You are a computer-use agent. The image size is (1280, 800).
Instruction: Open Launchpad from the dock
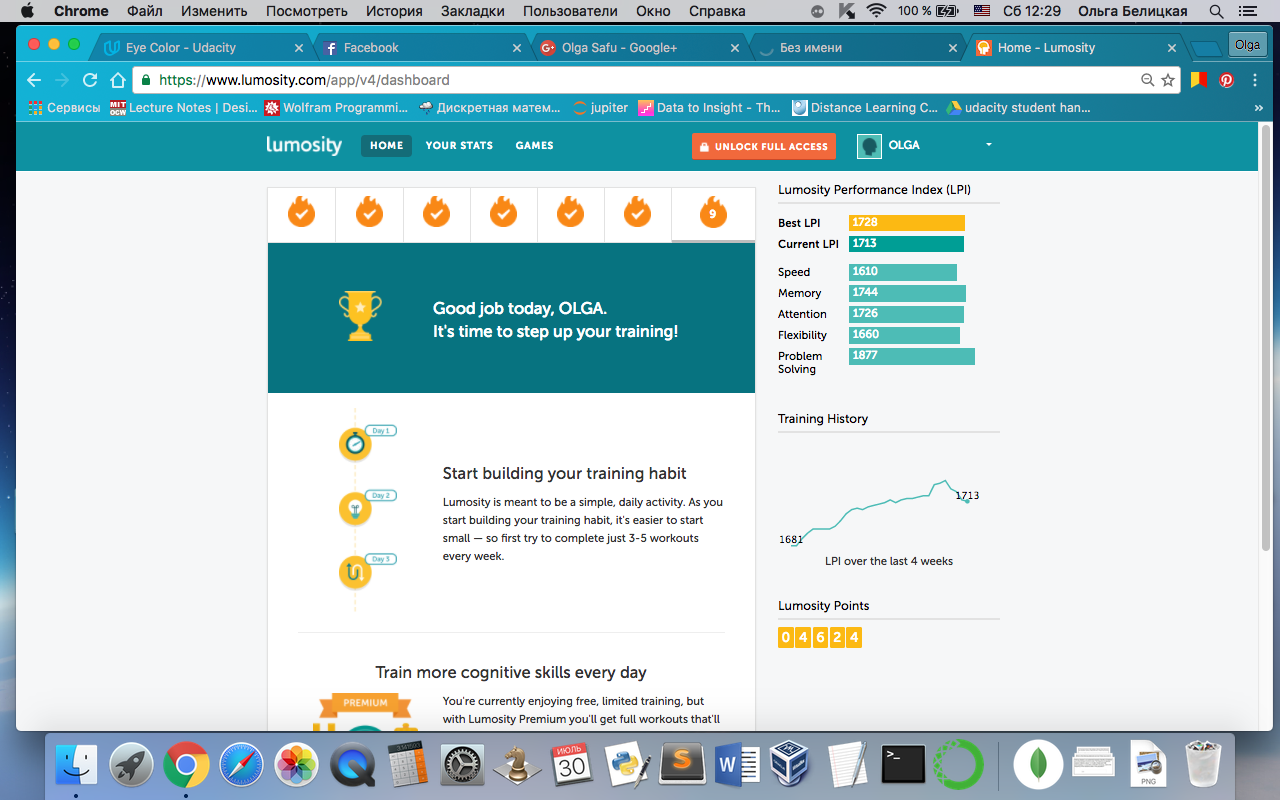(x=131, y=767)
